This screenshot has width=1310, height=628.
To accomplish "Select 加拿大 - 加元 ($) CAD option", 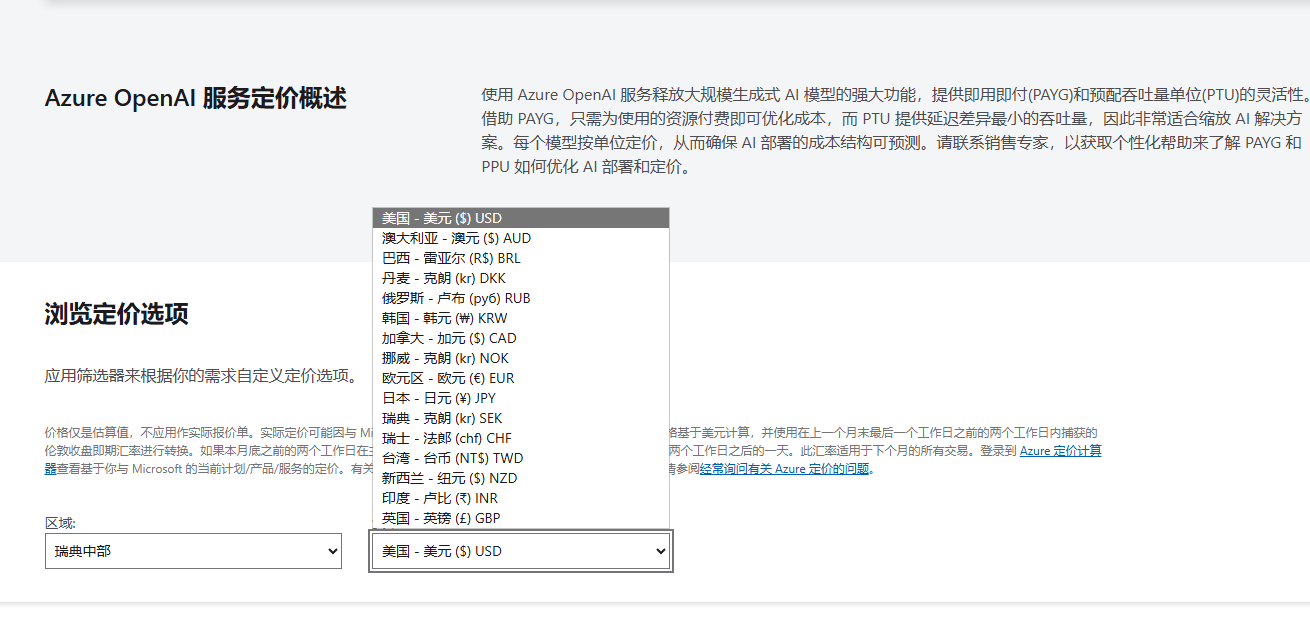I will [520, 338].
